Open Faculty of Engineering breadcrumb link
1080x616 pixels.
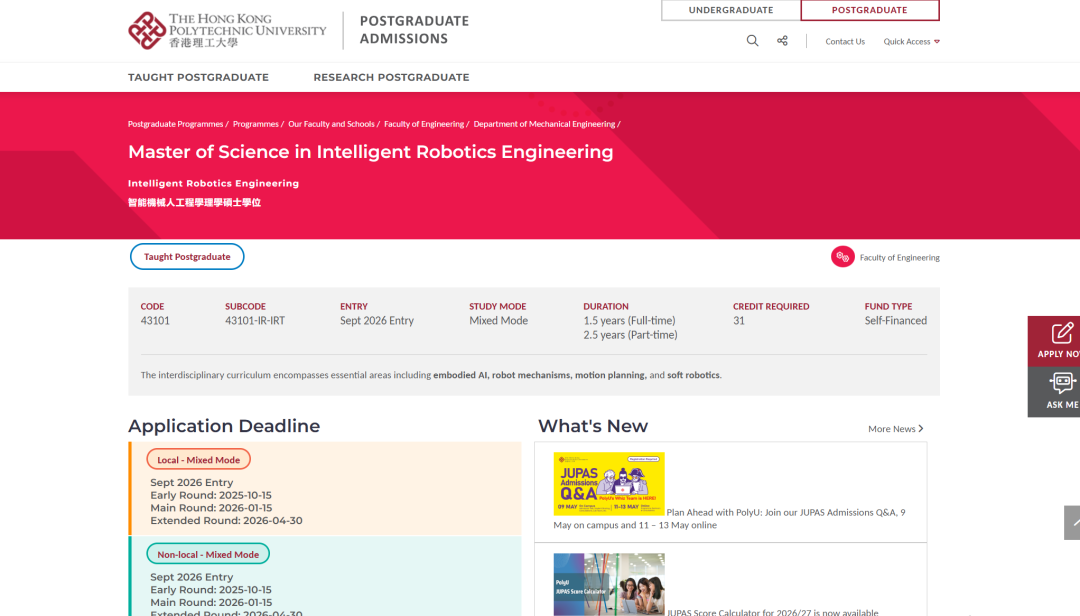pyautogui.click(x=424, y=124)
